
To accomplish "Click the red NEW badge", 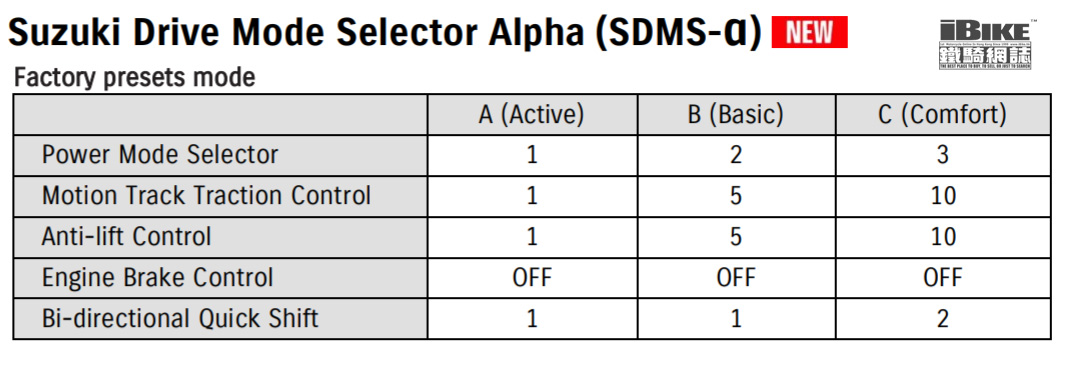I will (x=809, y=32).
